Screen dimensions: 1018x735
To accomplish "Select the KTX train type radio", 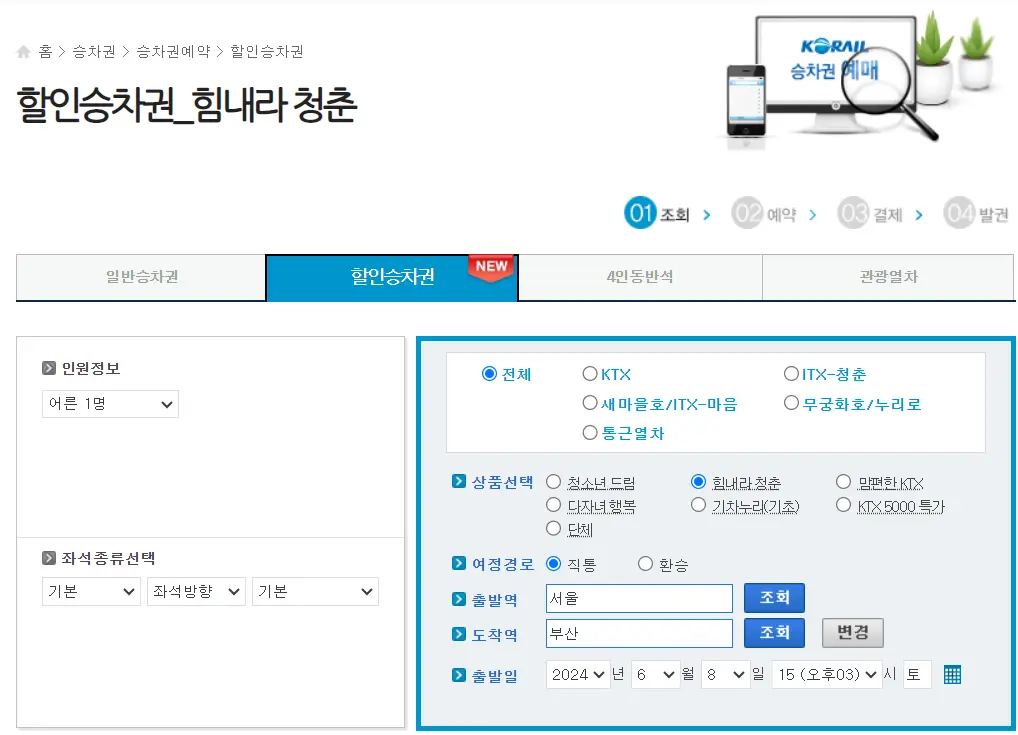I will pos(590,374).
